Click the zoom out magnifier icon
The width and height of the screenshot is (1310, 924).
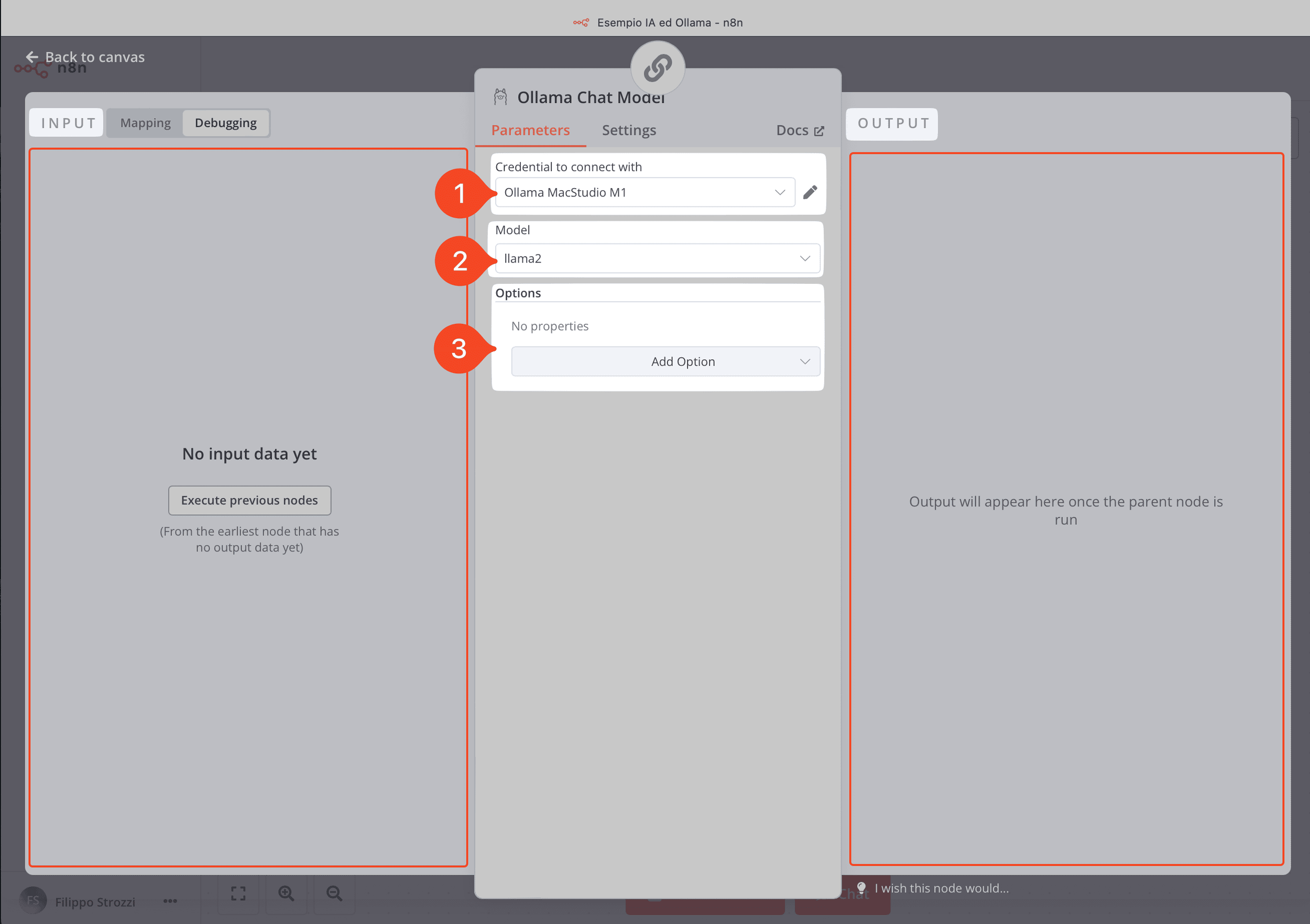(x=334, y=894)
